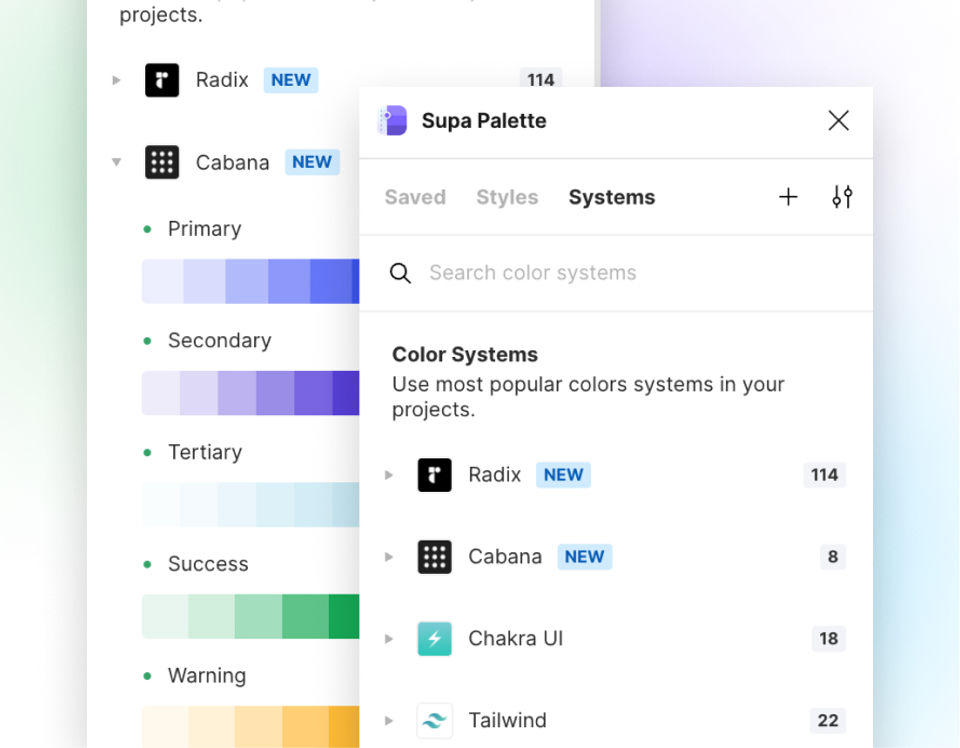Add a new color system with plus icon
The width and height of the screenshot is (960, 748).
(x=788, y=197)
